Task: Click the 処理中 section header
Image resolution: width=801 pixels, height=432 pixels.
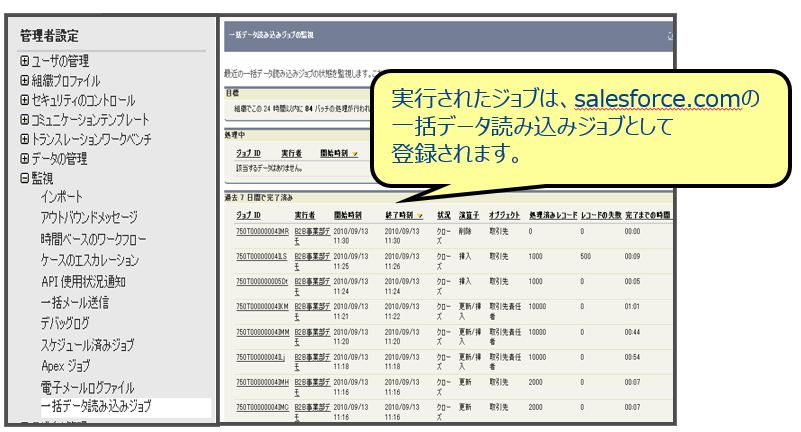Action: (235, 135)
